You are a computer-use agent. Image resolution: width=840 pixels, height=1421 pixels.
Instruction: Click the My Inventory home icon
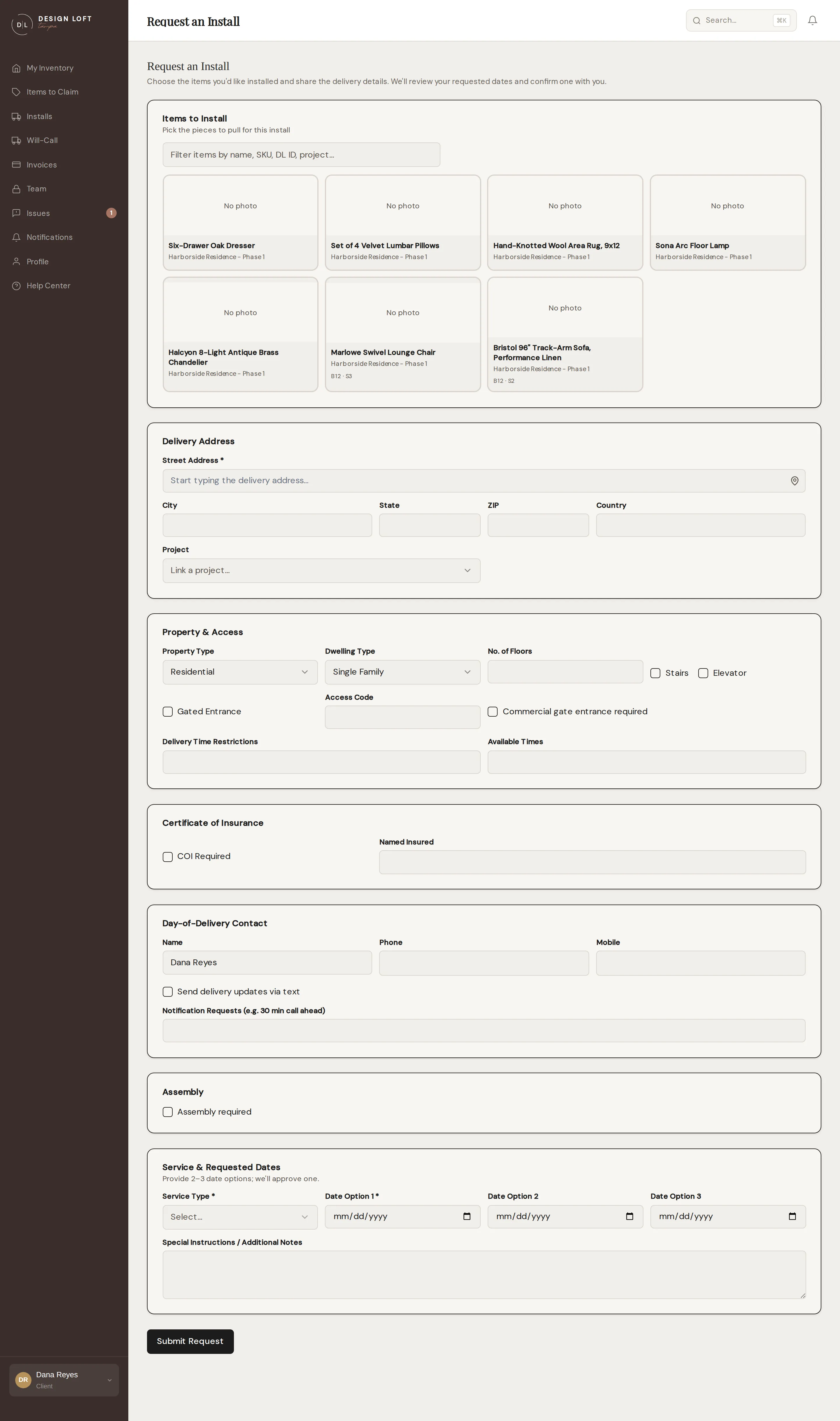tap(16, 68)
